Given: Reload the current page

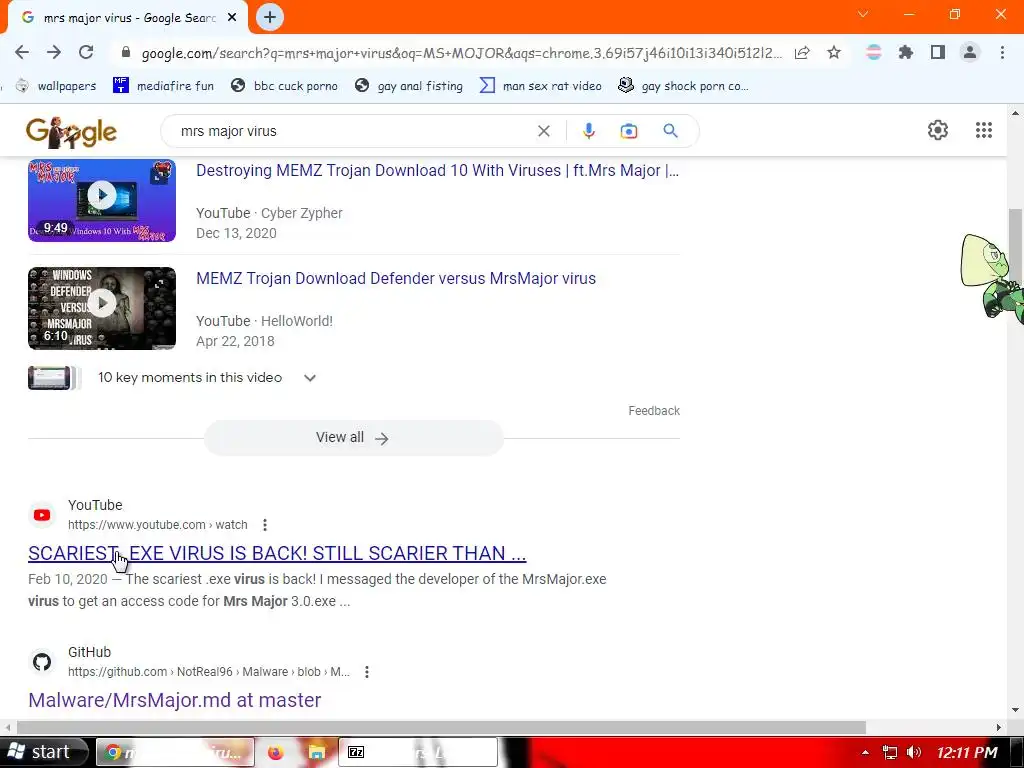Looking at the screenshot, I should (86, 52).
